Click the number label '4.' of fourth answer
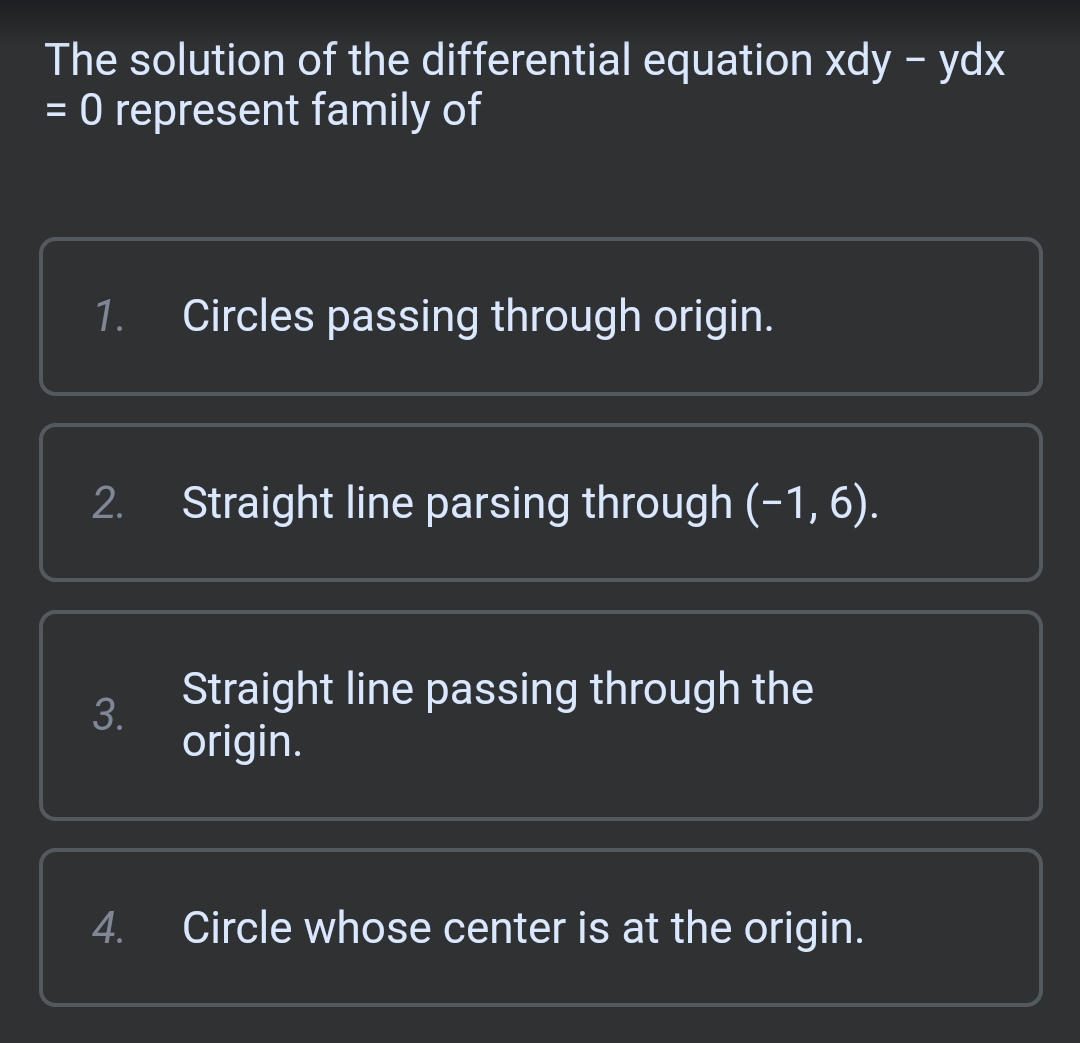Image resolution: width=1080 pixels, height=1043 pixels. [110, 927]
